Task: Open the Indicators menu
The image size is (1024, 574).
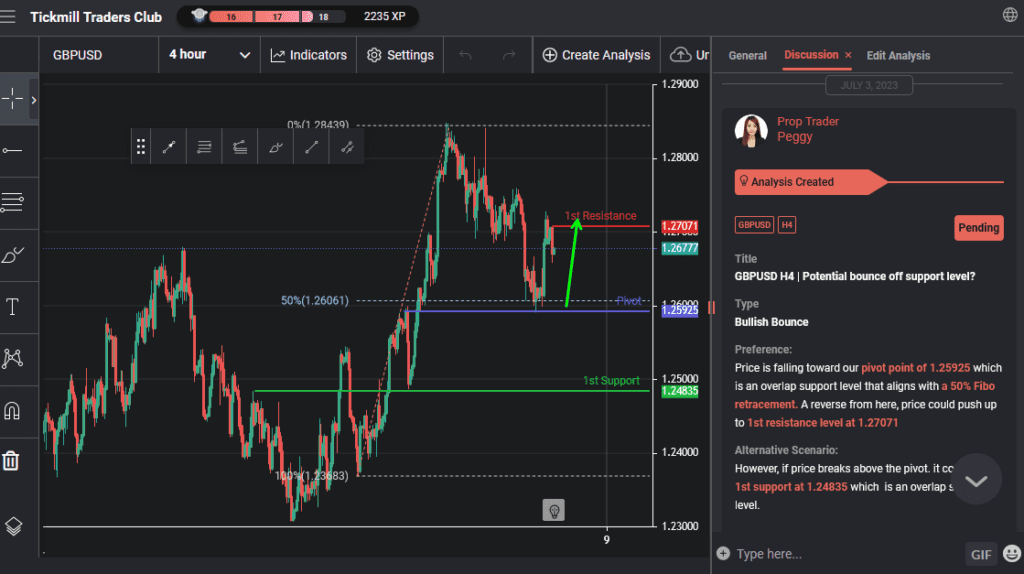Action: [x=308, y=55]
